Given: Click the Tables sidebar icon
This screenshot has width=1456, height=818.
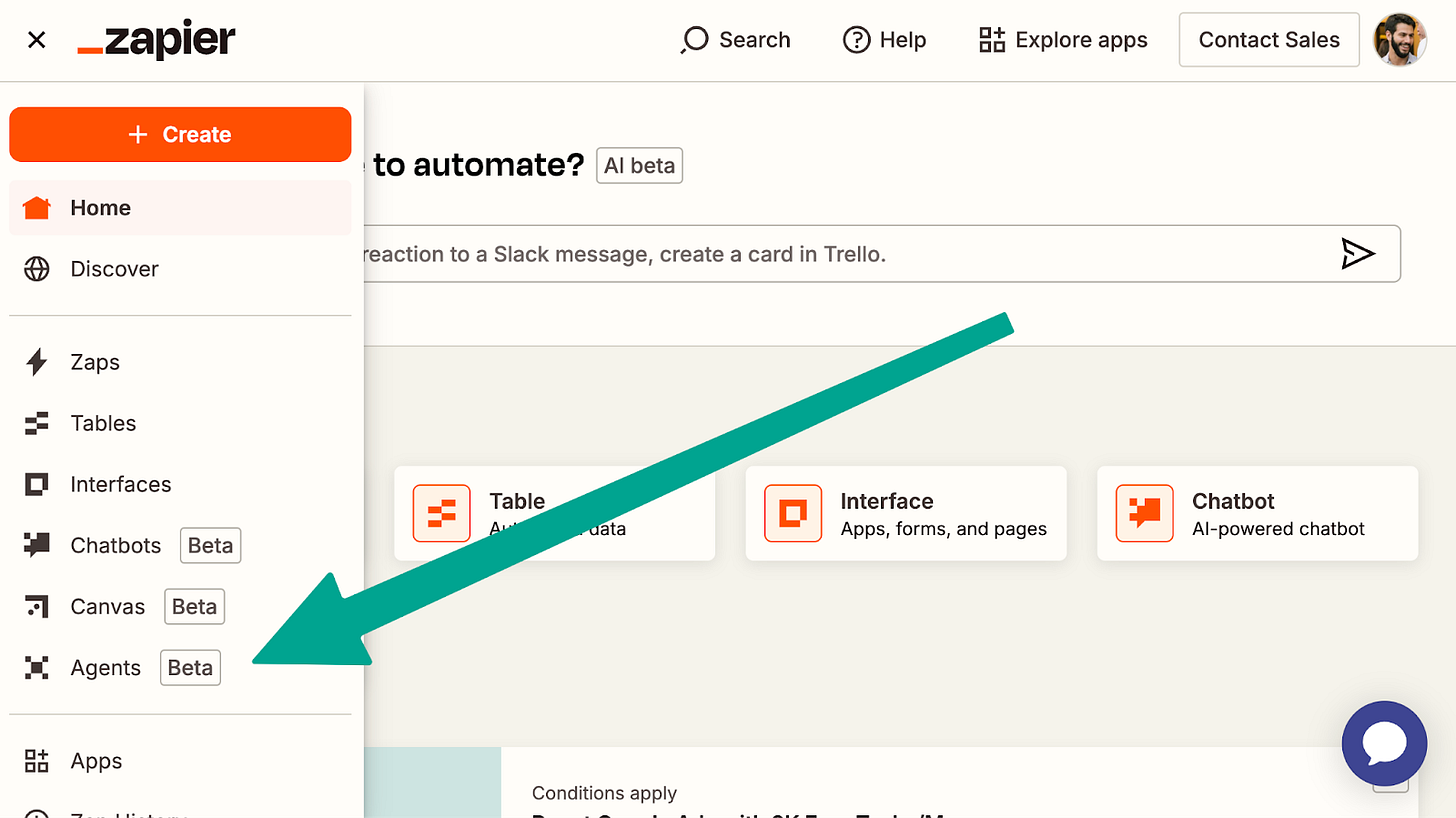Looking at the screenshot, I should (37, 423).
